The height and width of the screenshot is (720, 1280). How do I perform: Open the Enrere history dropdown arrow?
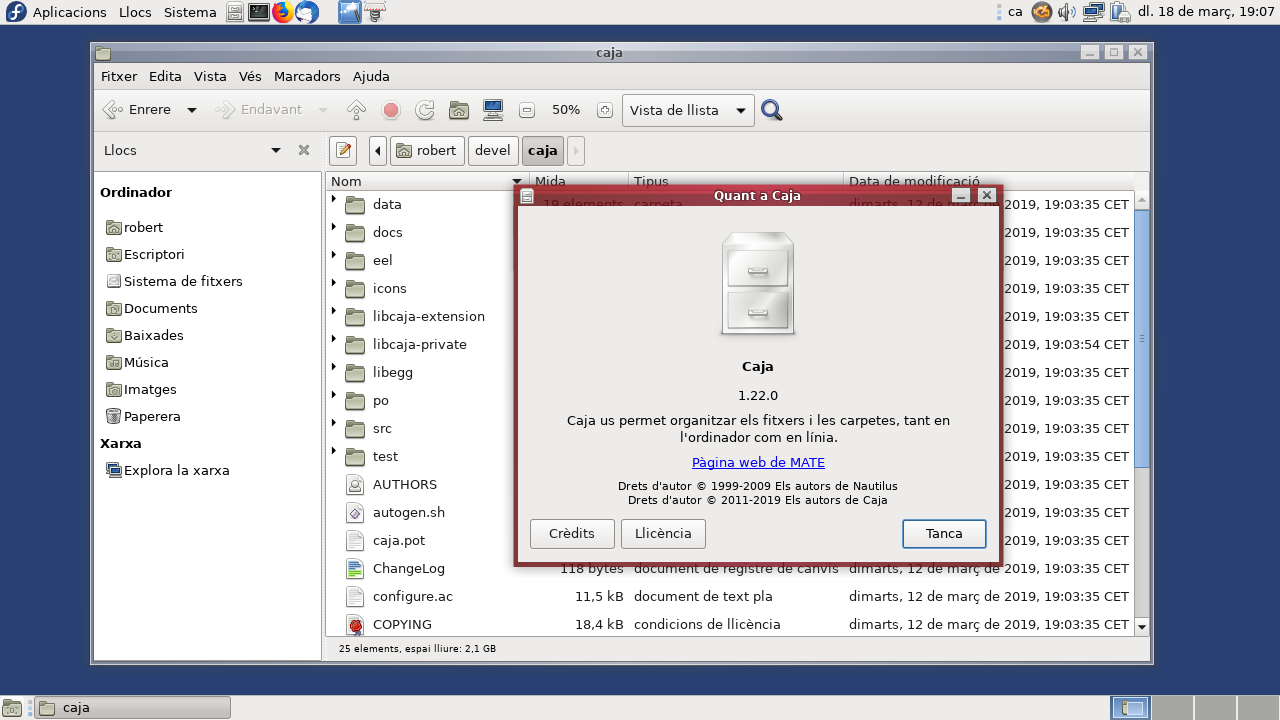tap(192, 110)
